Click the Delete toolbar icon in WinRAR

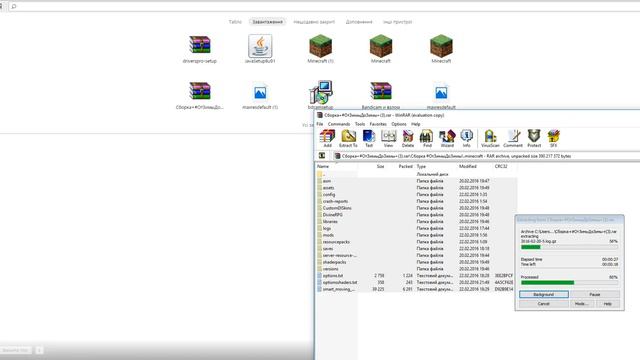[408, 138]
